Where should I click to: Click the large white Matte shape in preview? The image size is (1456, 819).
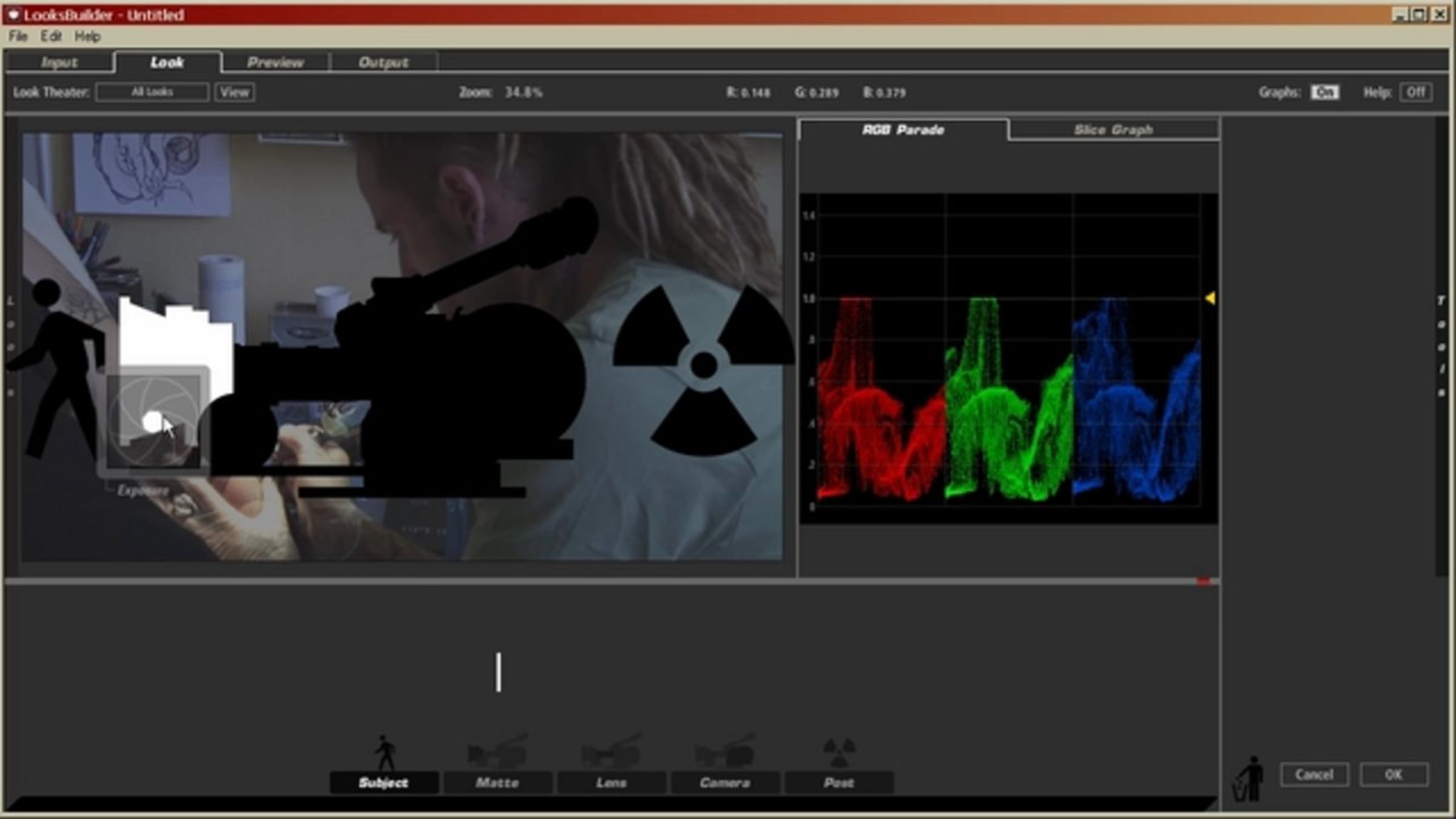pos(176,346)
